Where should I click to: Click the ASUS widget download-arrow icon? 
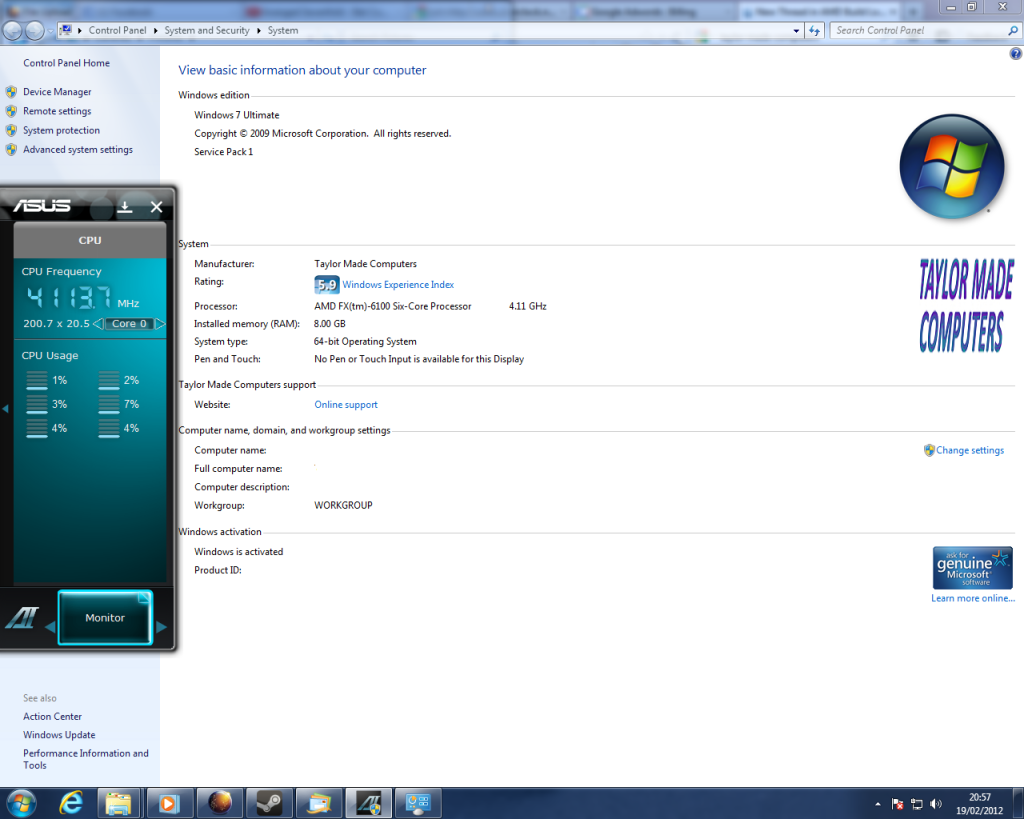[x=125, y=207]
